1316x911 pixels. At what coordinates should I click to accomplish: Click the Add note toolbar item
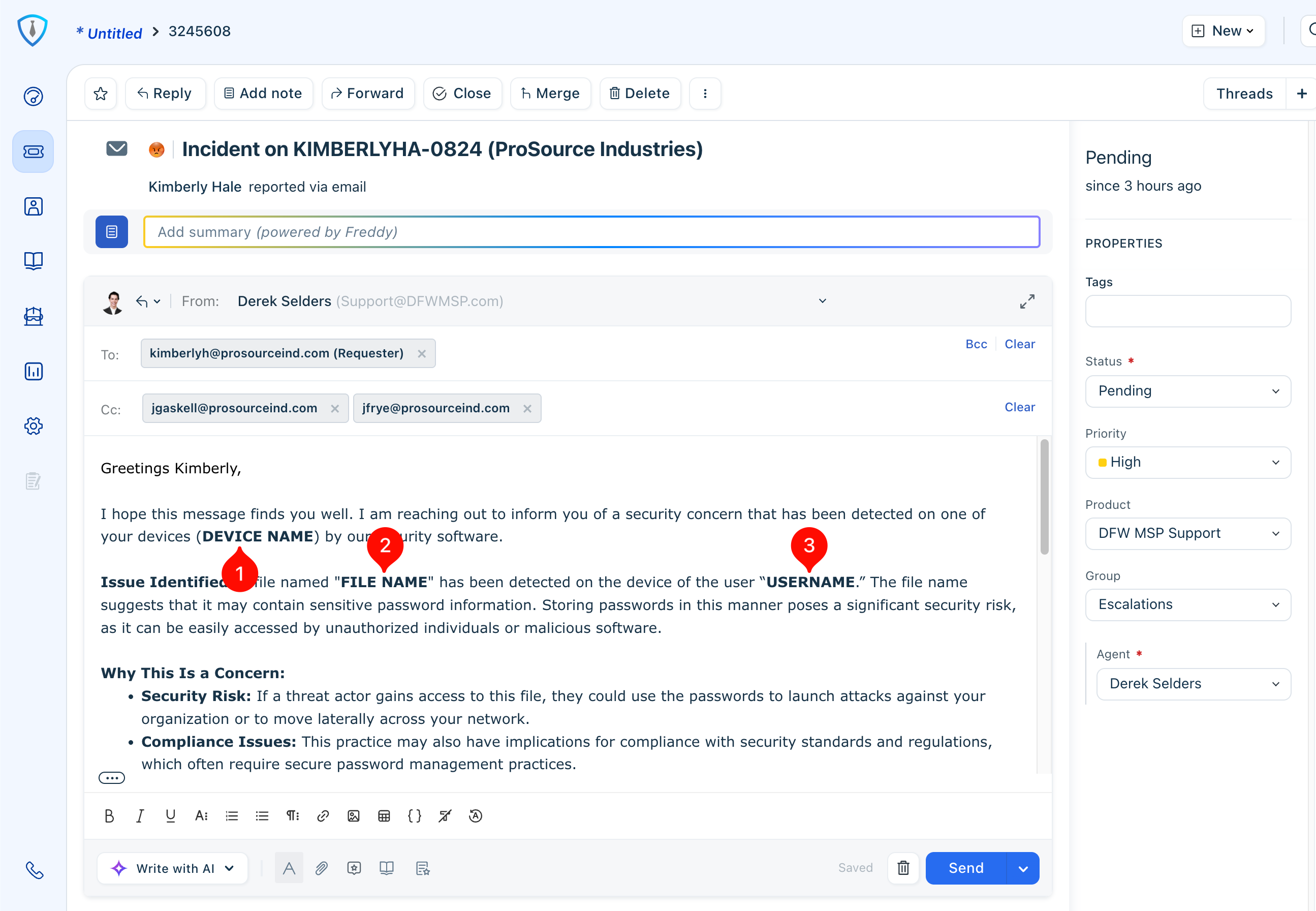click(x=264, y=94)
